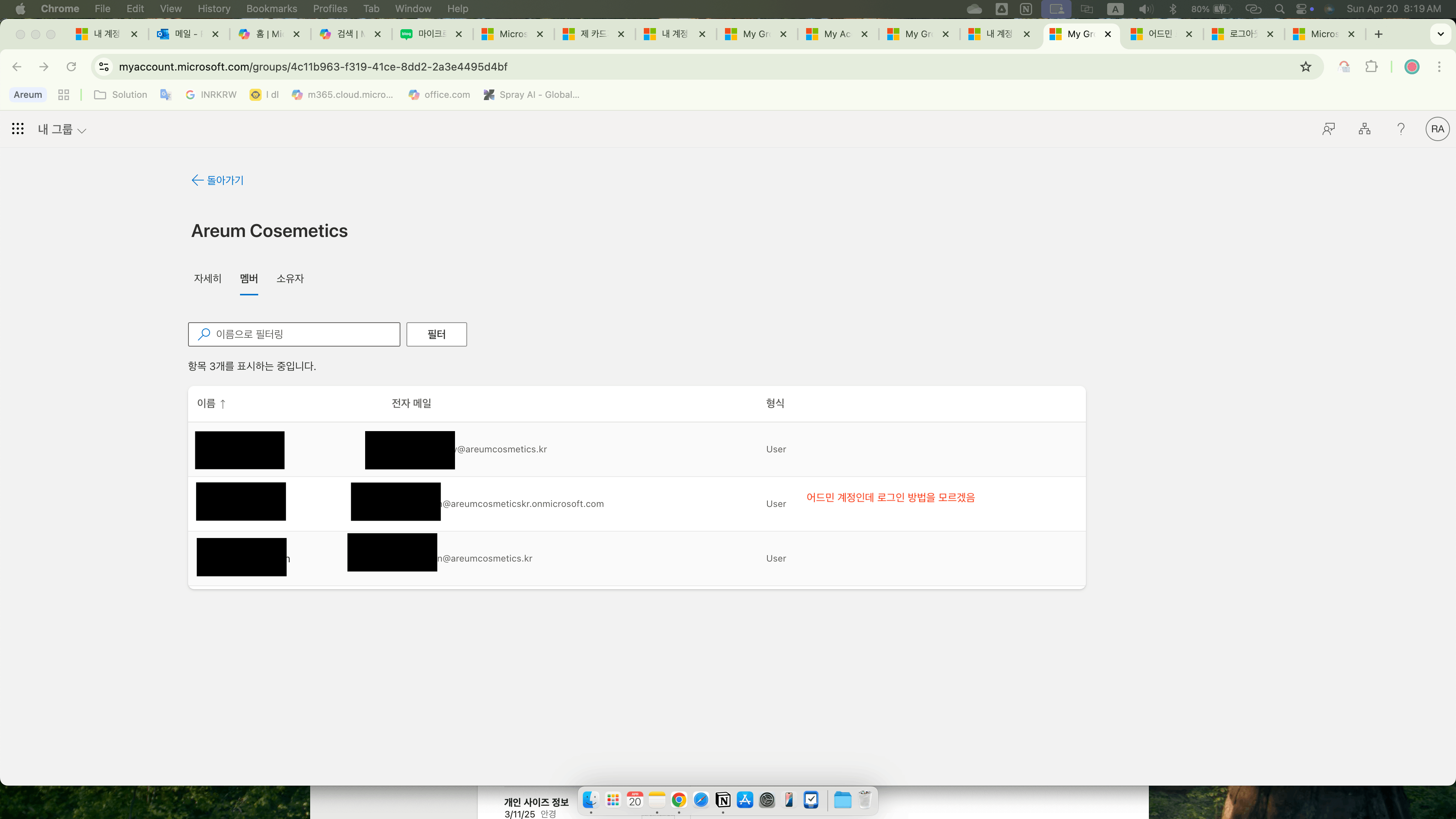The width and height of the screenshot is (1456, 819).
Task: Click the 전자 메일 column header
Action: click(x=411, y=403)
